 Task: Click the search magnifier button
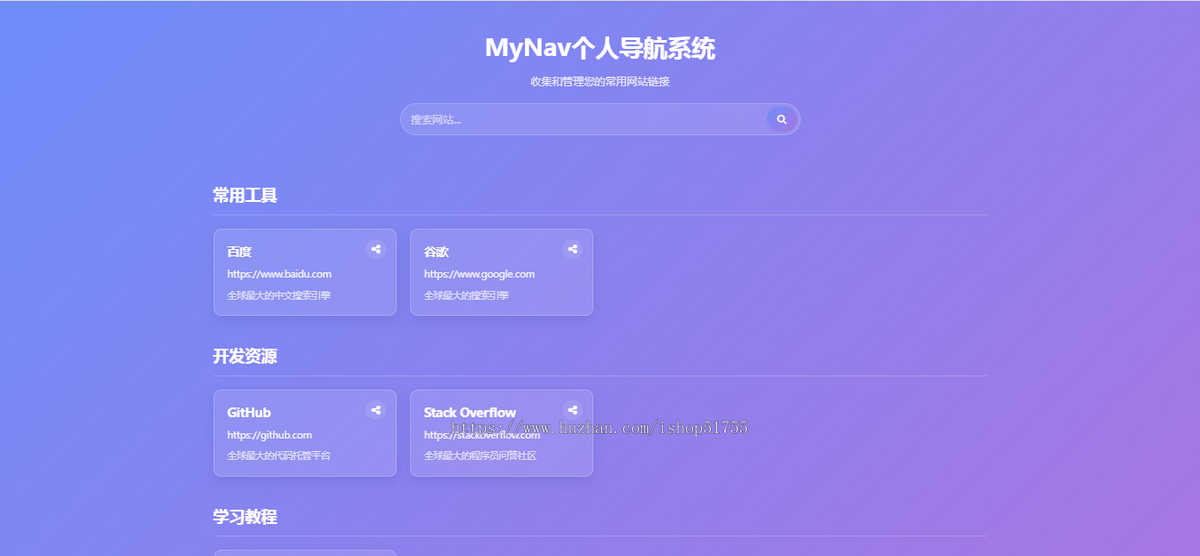click(782, 119)
